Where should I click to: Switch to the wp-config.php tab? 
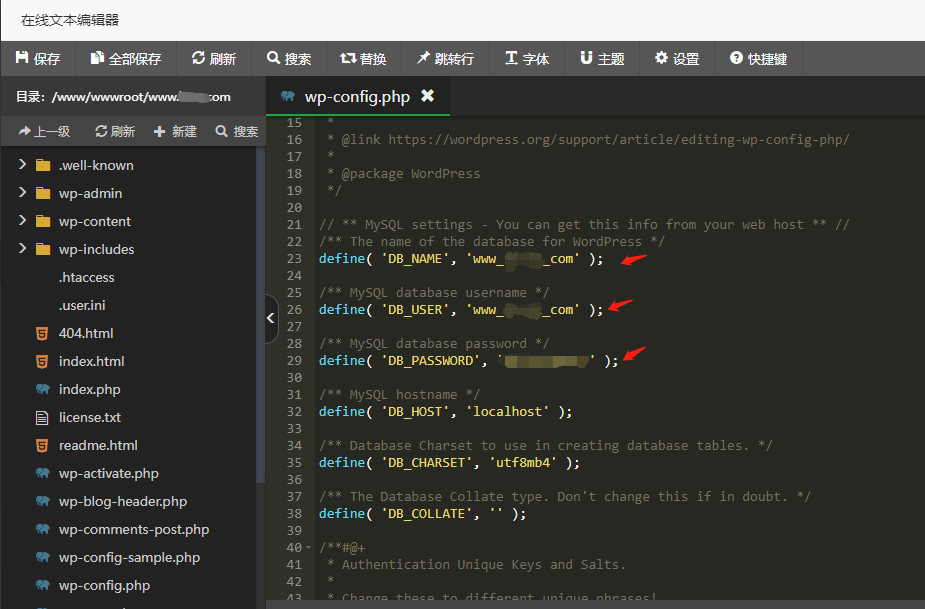click(357, 96)
